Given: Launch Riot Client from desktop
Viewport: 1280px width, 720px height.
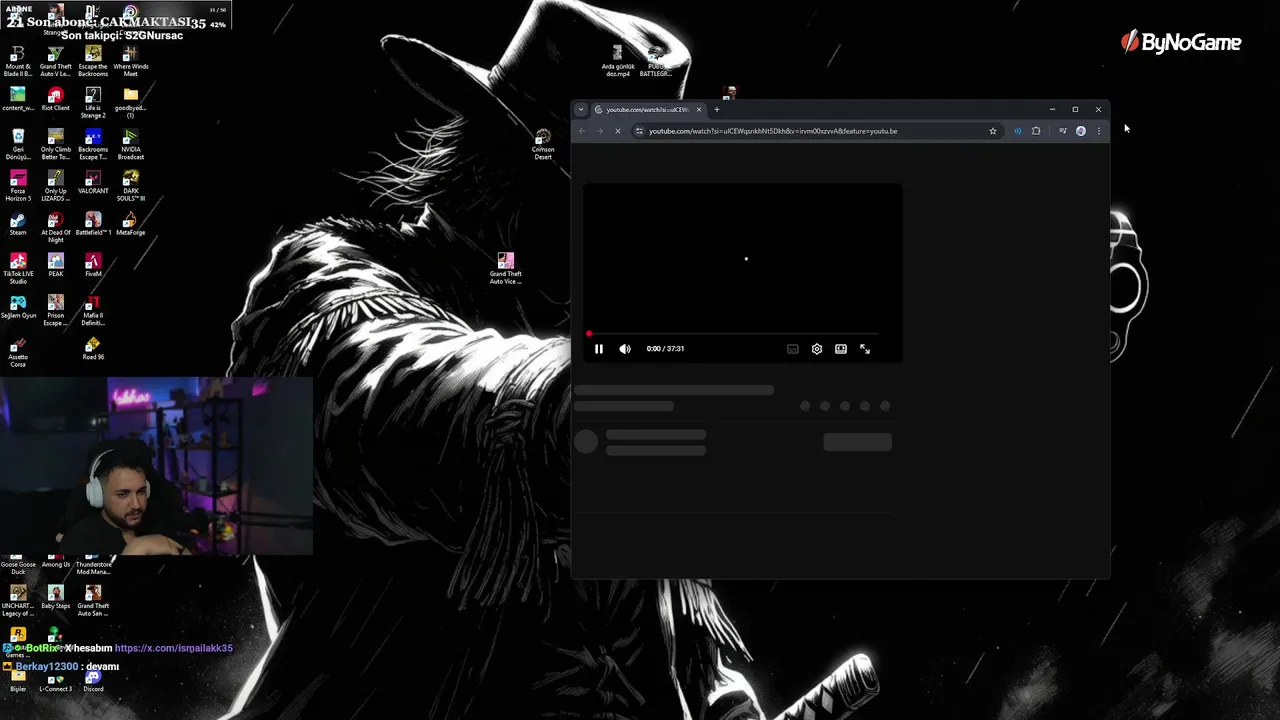Looking at the screenshot, I should point(56,99).
